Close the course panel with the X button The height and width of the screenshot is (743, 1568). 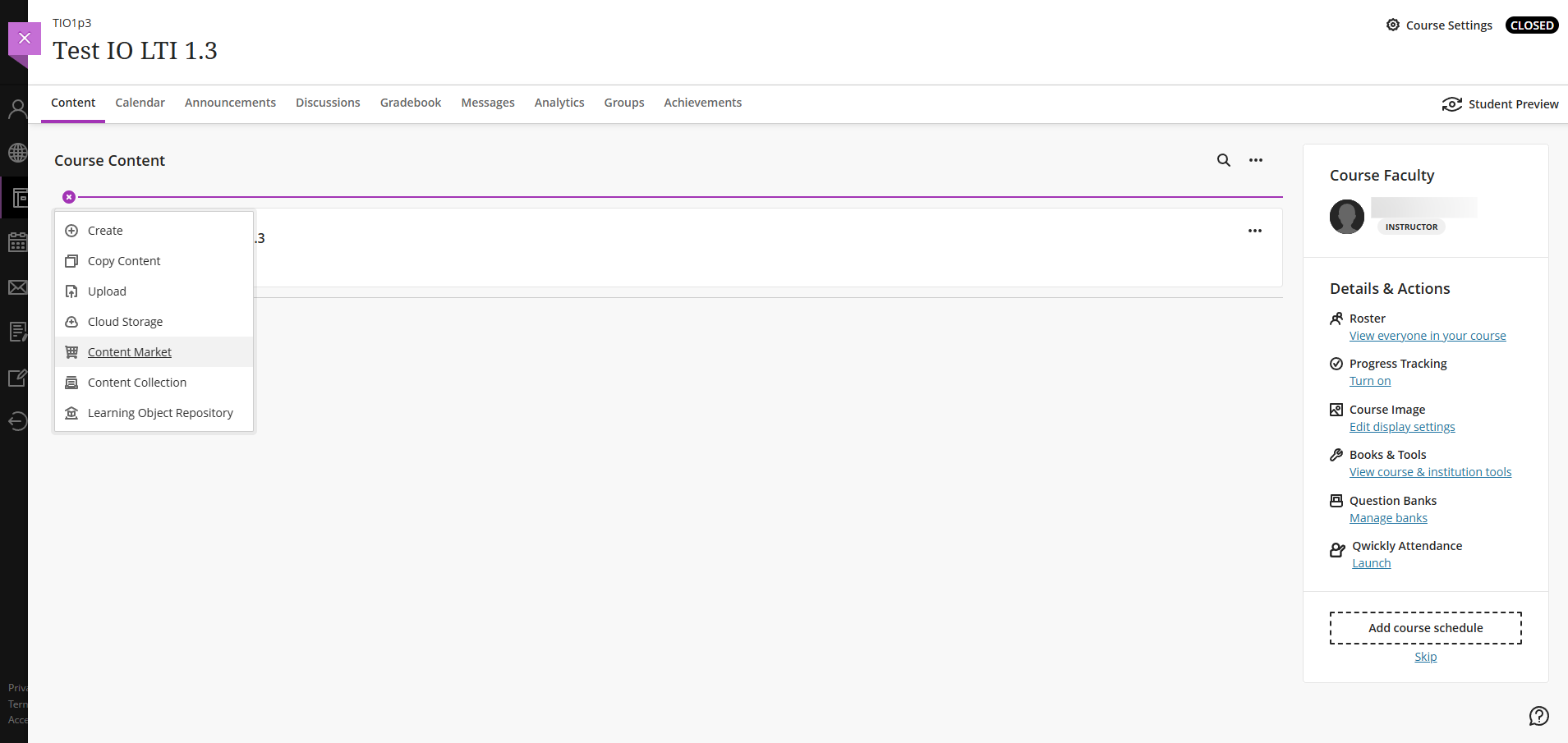[x=25, y=38]
